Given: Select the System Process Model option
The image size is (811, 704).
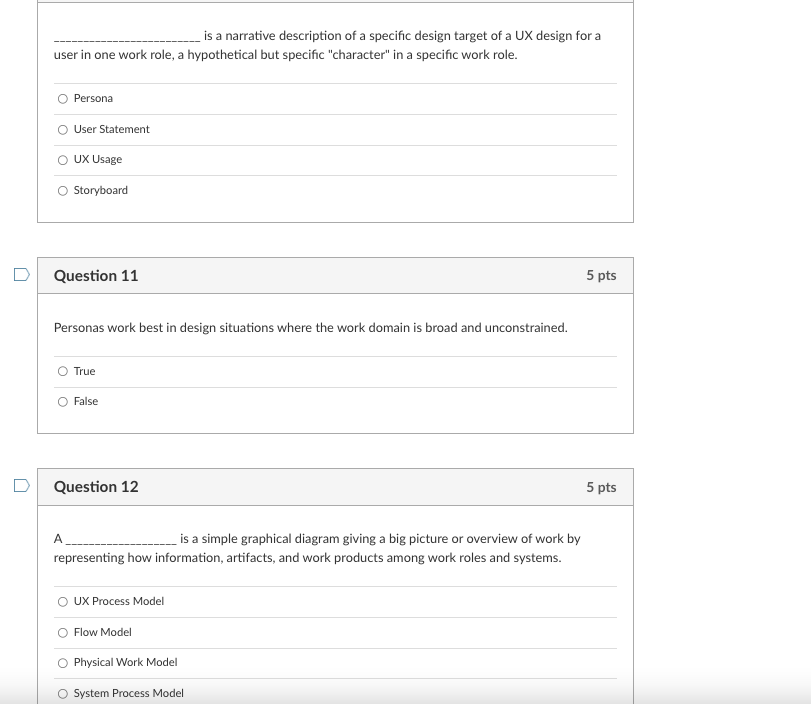Looking at the screenshot, I should 62,693.
